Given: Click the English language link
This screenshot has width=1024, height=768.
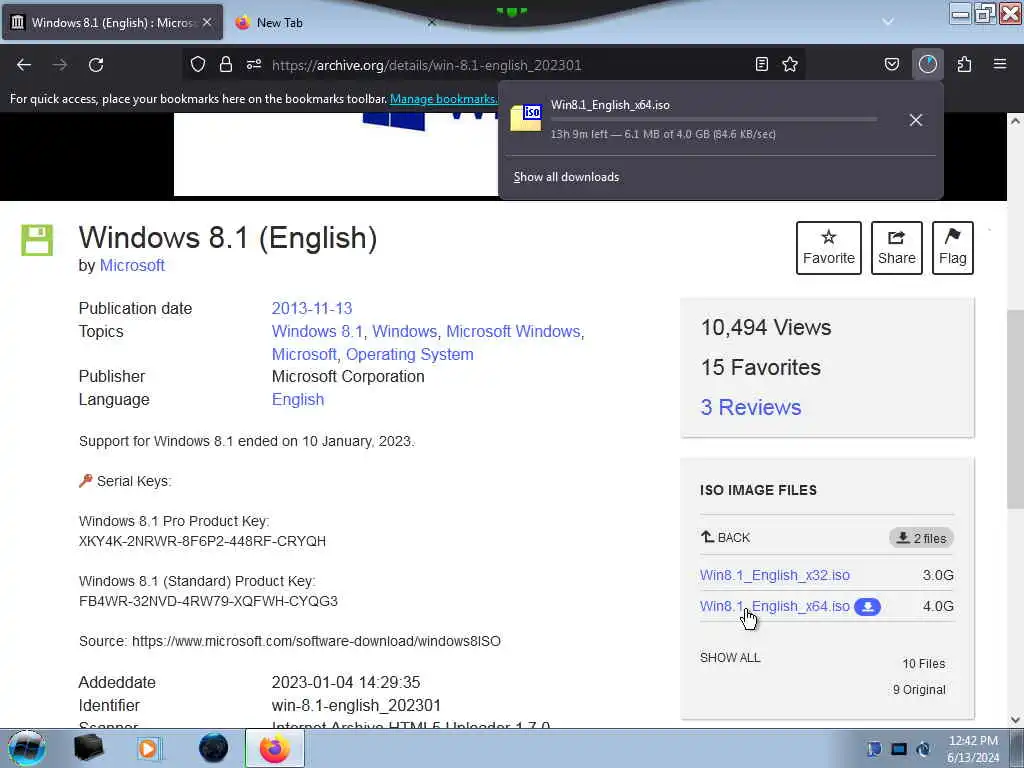Looking at the screenshot, I should [x=298, y=399].
